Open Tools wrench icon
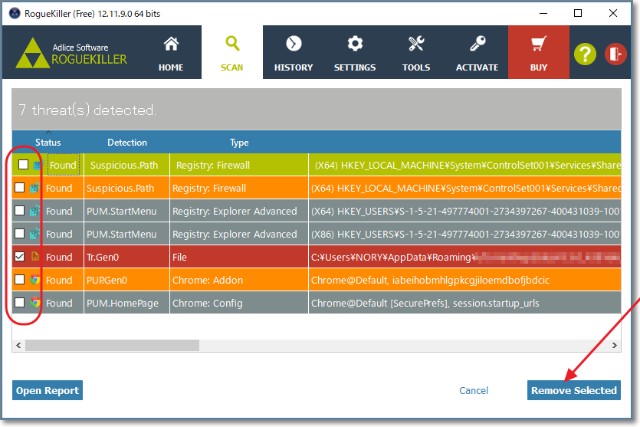This screenshot has height=427, width=640. click(416, 44)
